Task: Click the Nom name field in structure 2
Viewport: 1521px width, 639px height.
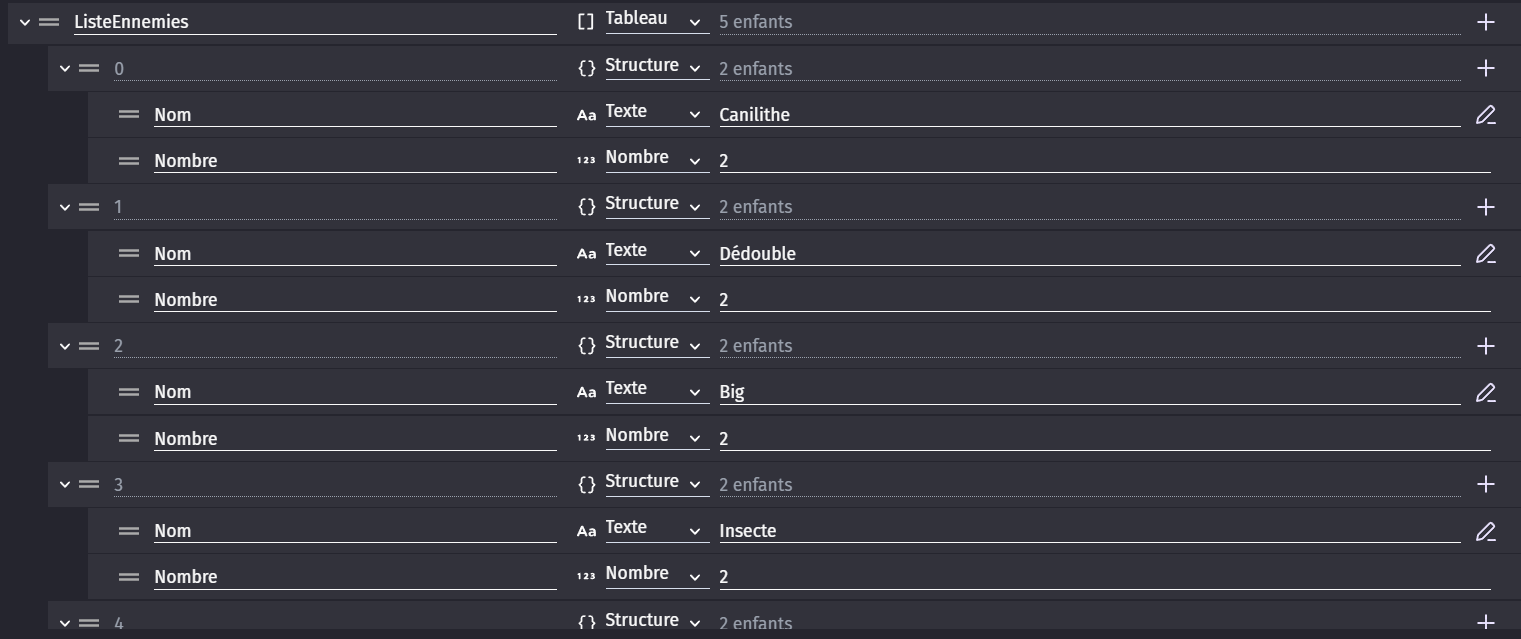Action: click(355, 392)
